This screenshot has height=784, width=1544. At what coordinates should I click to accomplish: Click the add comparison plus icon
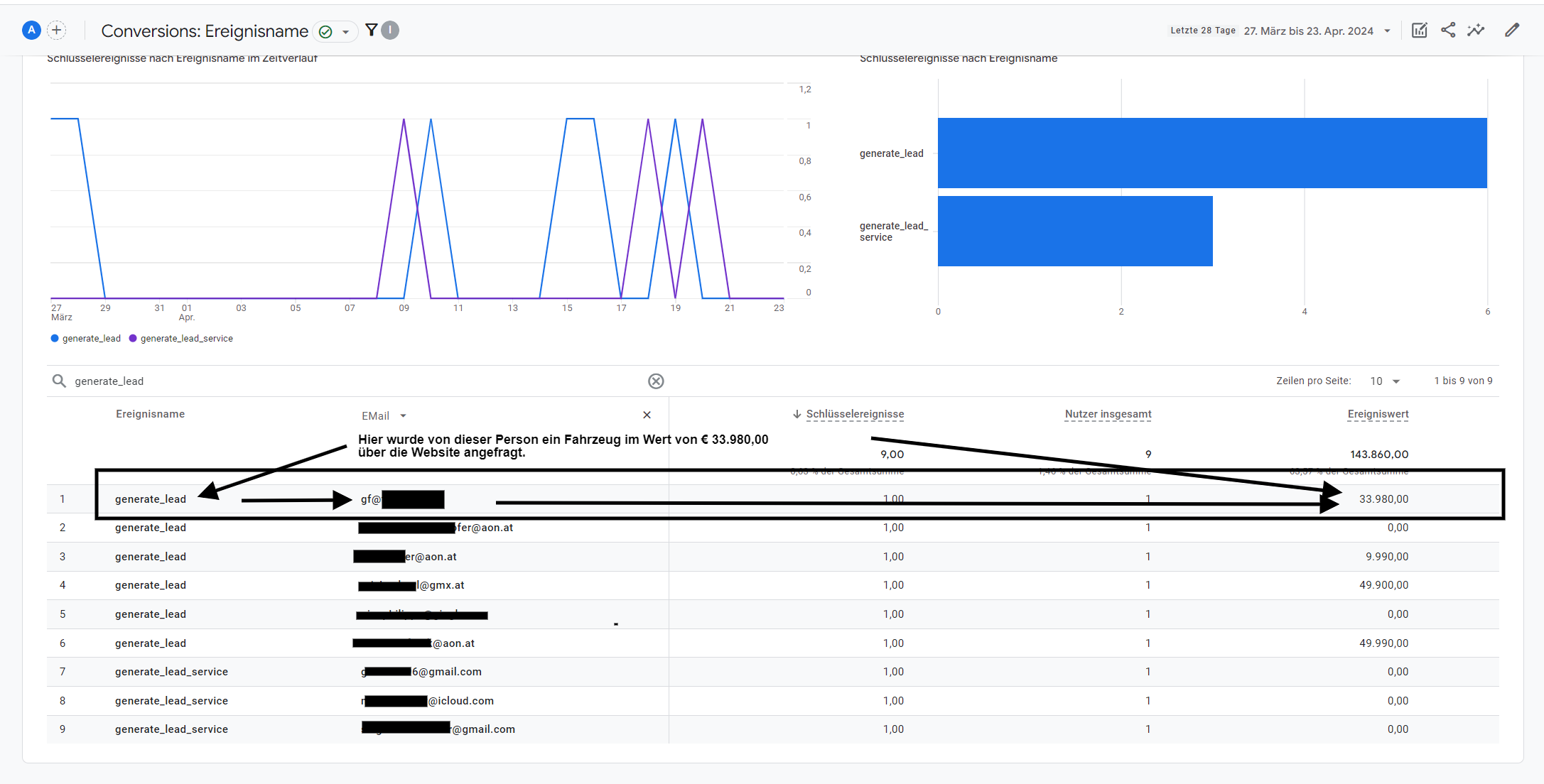click(x=57, y=31)
